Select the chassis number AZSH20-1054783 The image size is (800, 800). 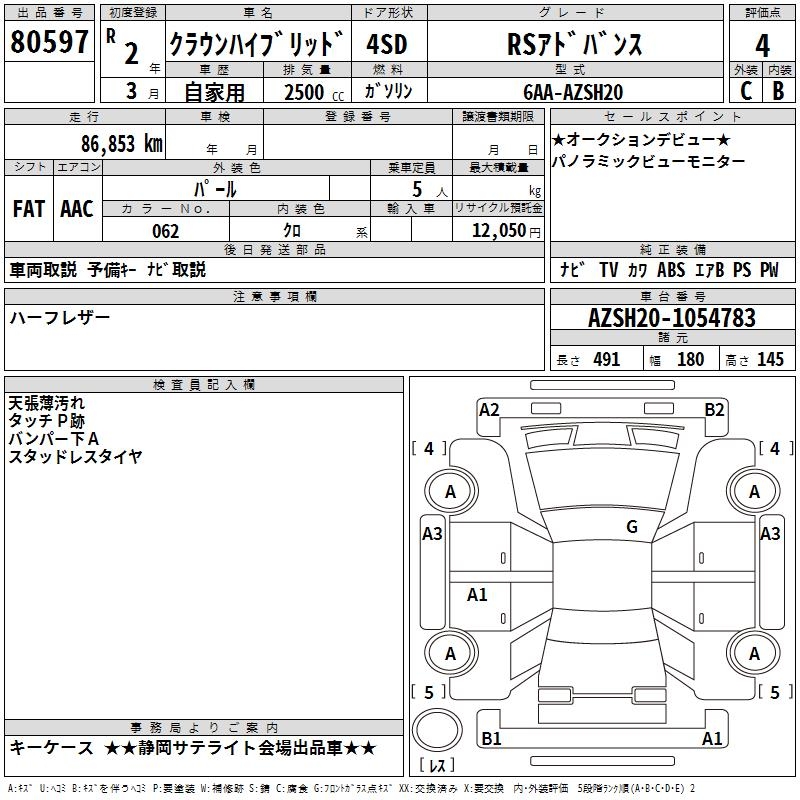672,318
